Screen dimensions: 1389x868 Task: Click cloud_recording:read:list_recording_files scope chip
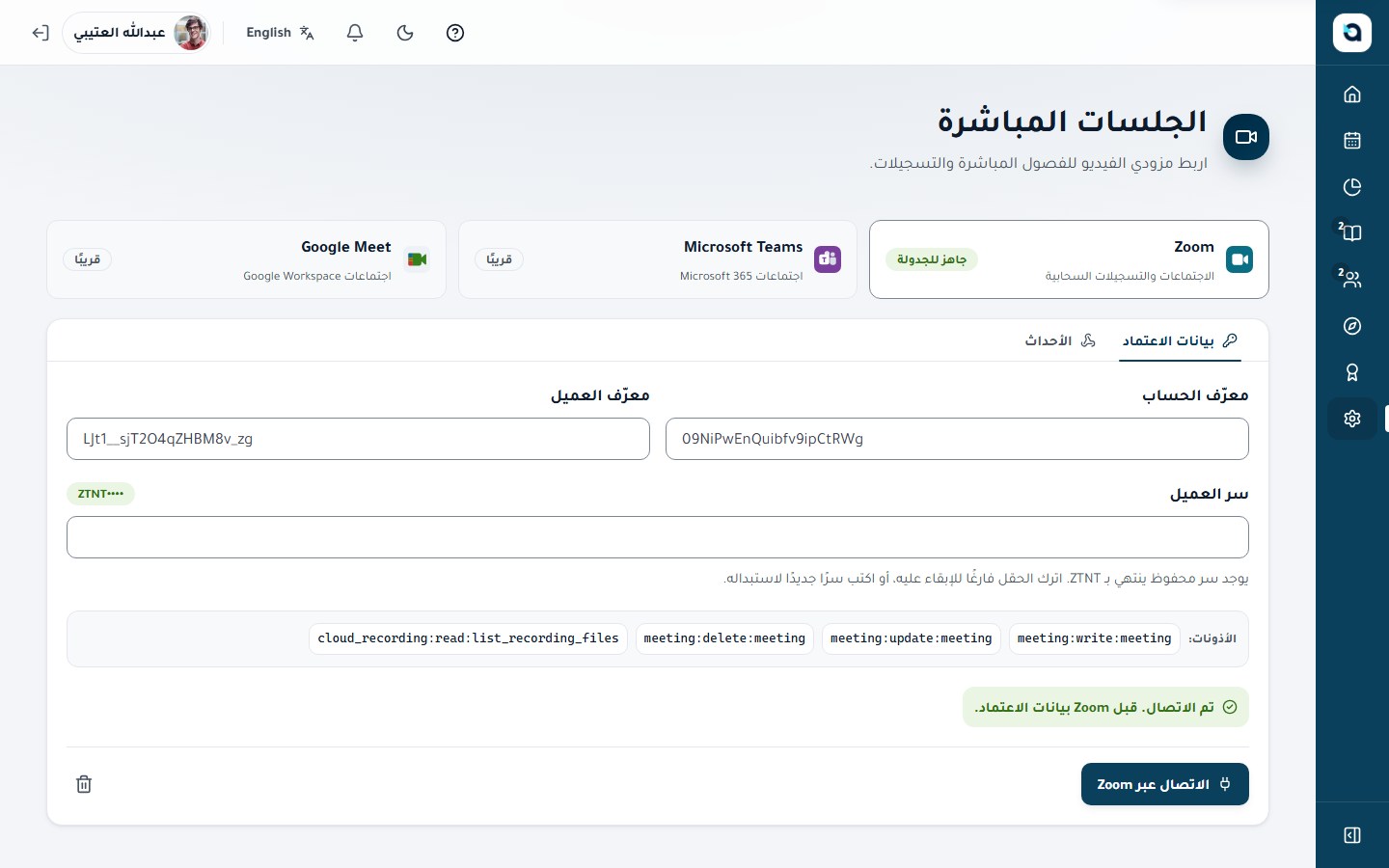(x=468, y=638)
